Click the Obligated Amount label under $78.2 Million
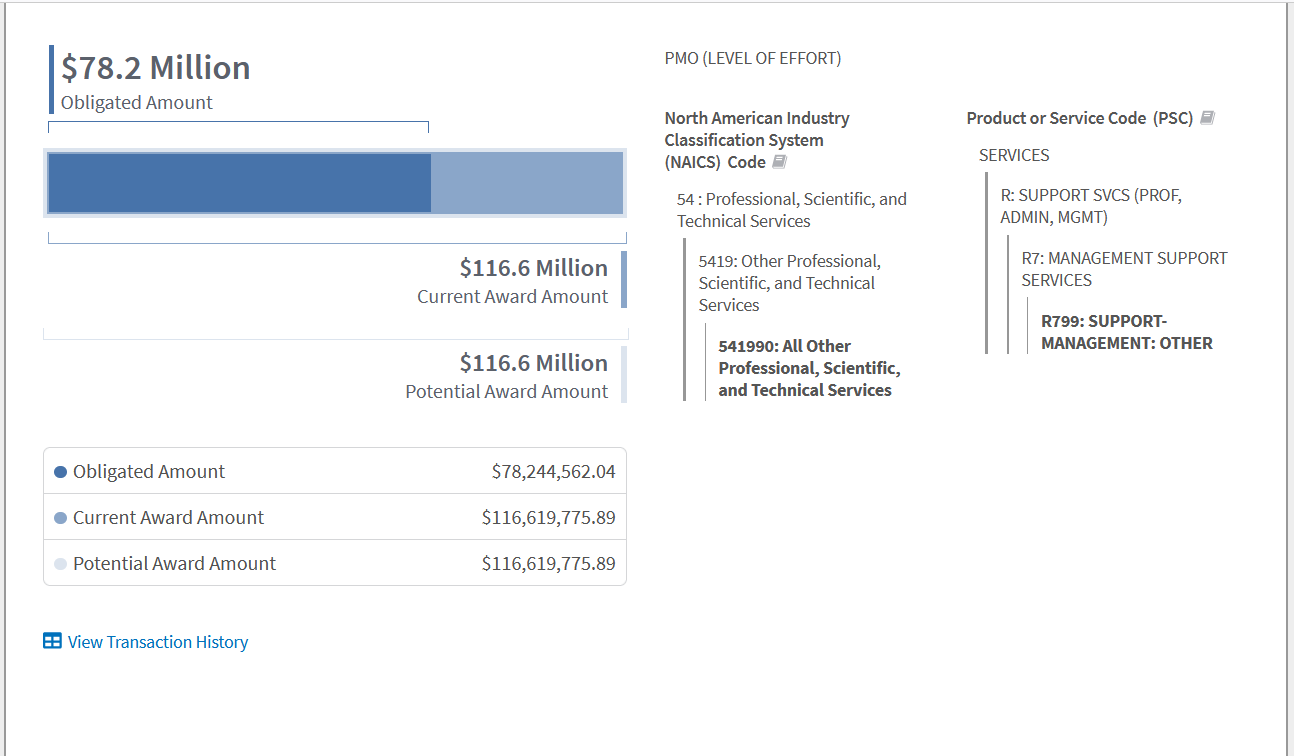Image resolution: width=1294 pixels, height=756 pixels. point(137,102)
